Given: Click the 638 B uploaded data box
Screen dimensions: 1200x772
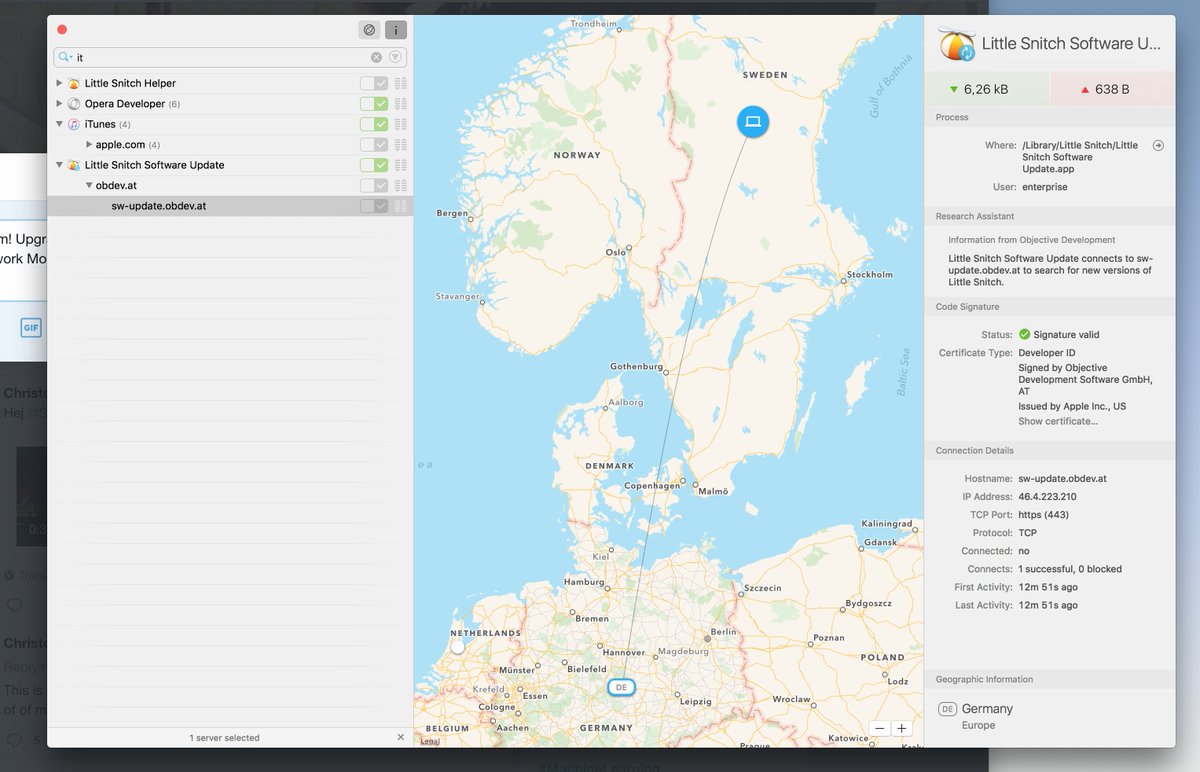Looking at the screenshot, I should click(1113, 89).
